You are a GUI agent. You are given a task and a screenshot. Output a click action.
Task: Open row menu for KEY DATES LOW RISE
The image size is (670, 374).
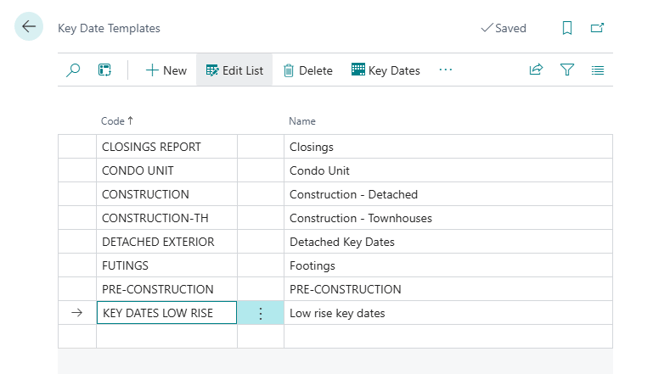(261, 313)
